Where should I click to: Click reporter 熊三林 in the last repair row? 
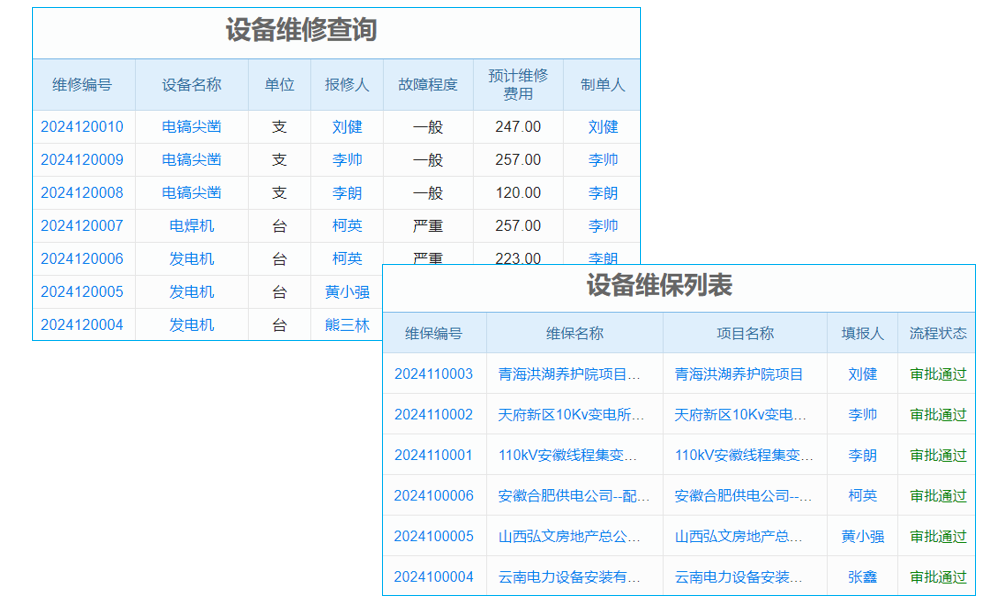click(347, 324)
